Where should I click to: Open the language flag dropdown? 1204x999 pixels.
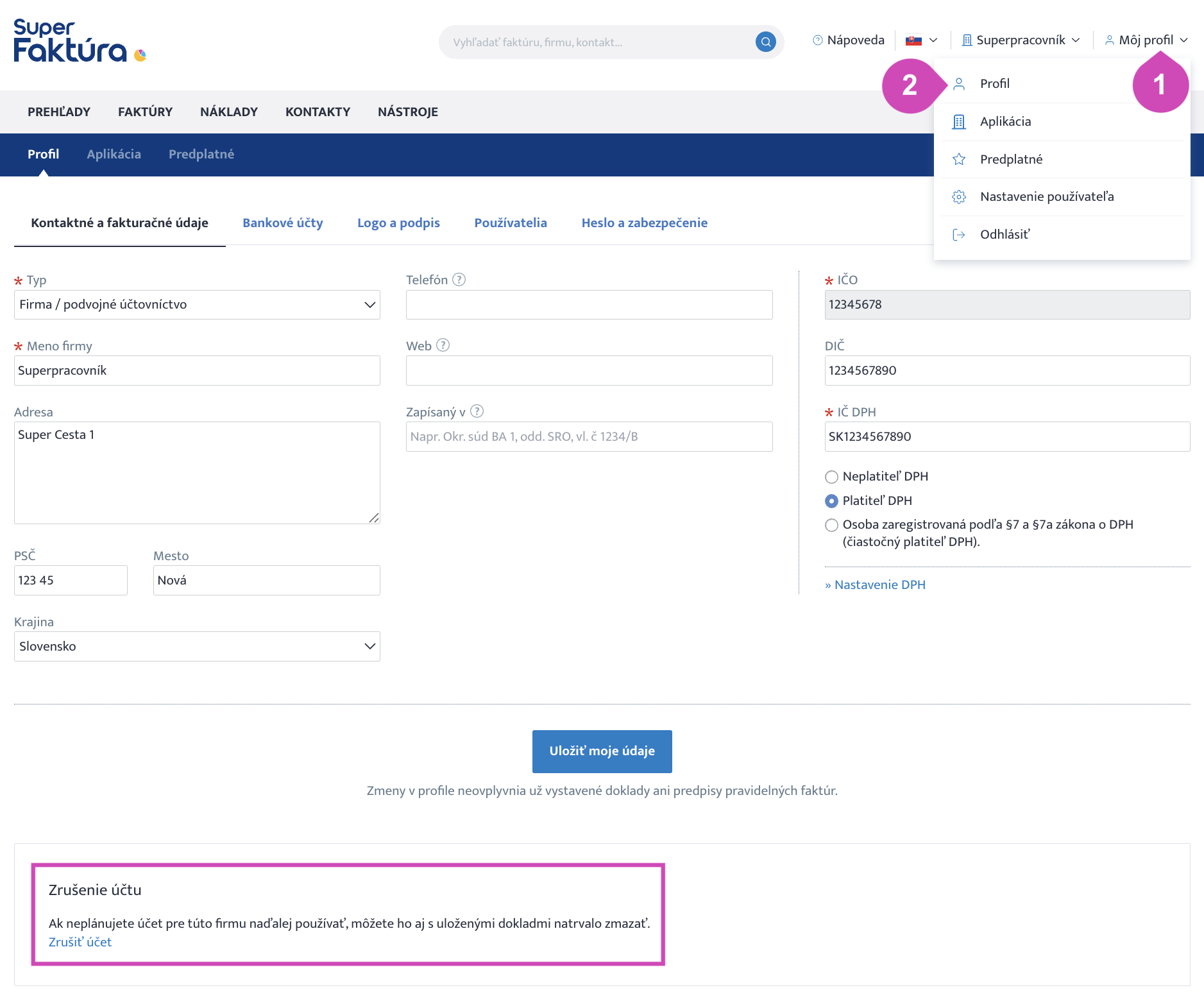point(921,40)
